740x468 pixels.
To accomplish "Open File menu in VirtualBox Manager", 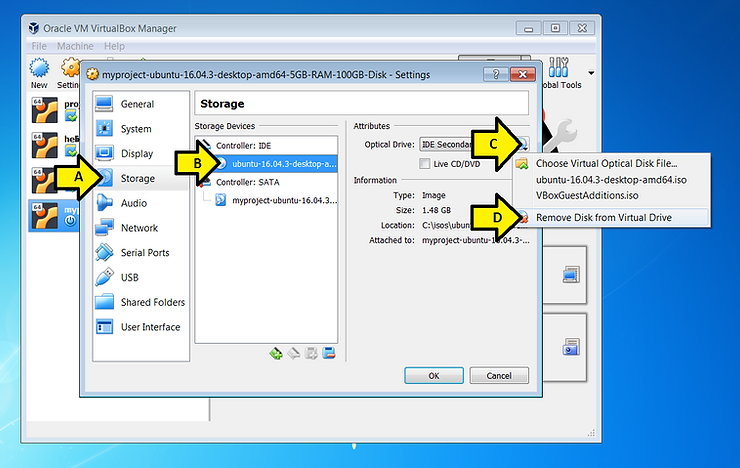I will pyautogui.click(x=39, y=46).
